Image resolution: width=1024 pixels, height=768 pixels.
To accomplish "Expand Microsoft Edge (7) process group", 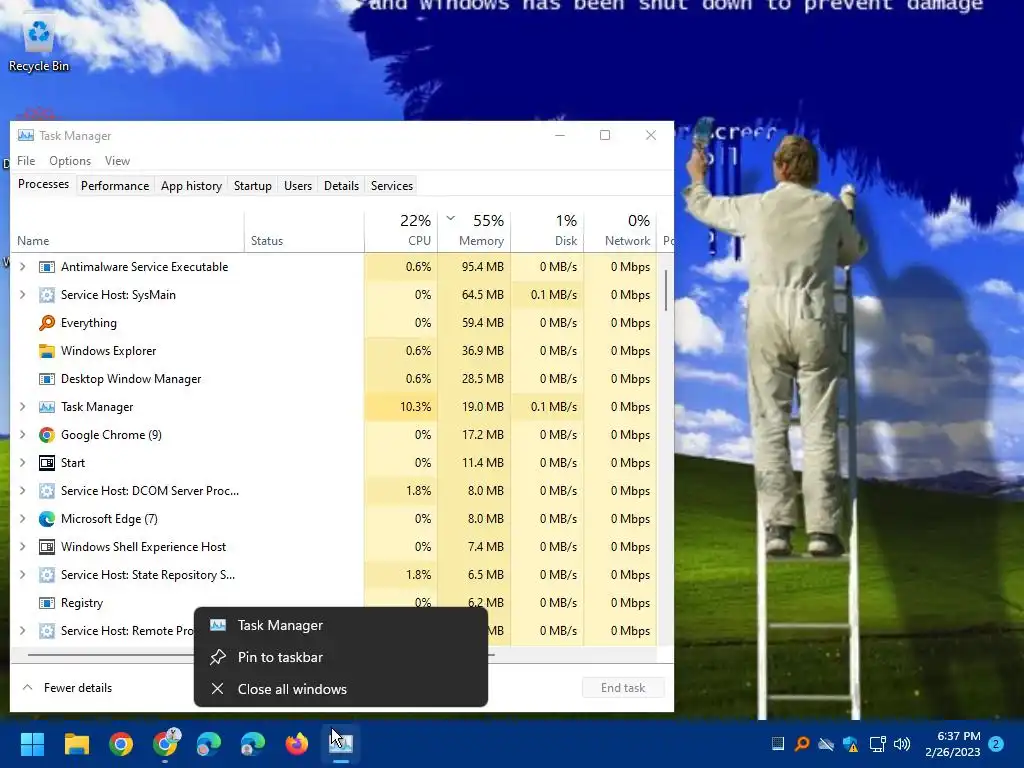I will (23, 519).
